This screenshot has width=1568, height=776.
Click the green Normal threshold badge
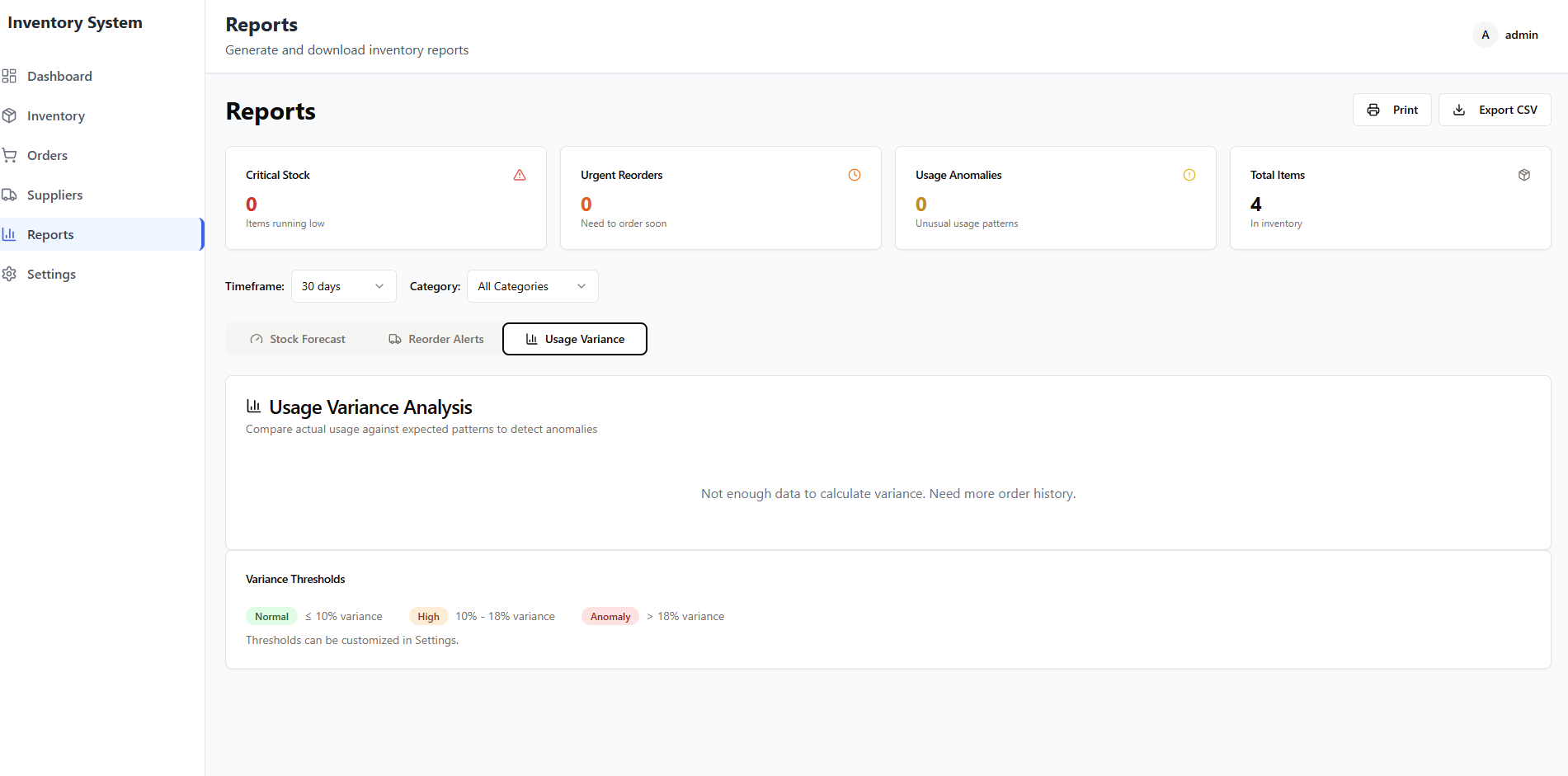271,617
